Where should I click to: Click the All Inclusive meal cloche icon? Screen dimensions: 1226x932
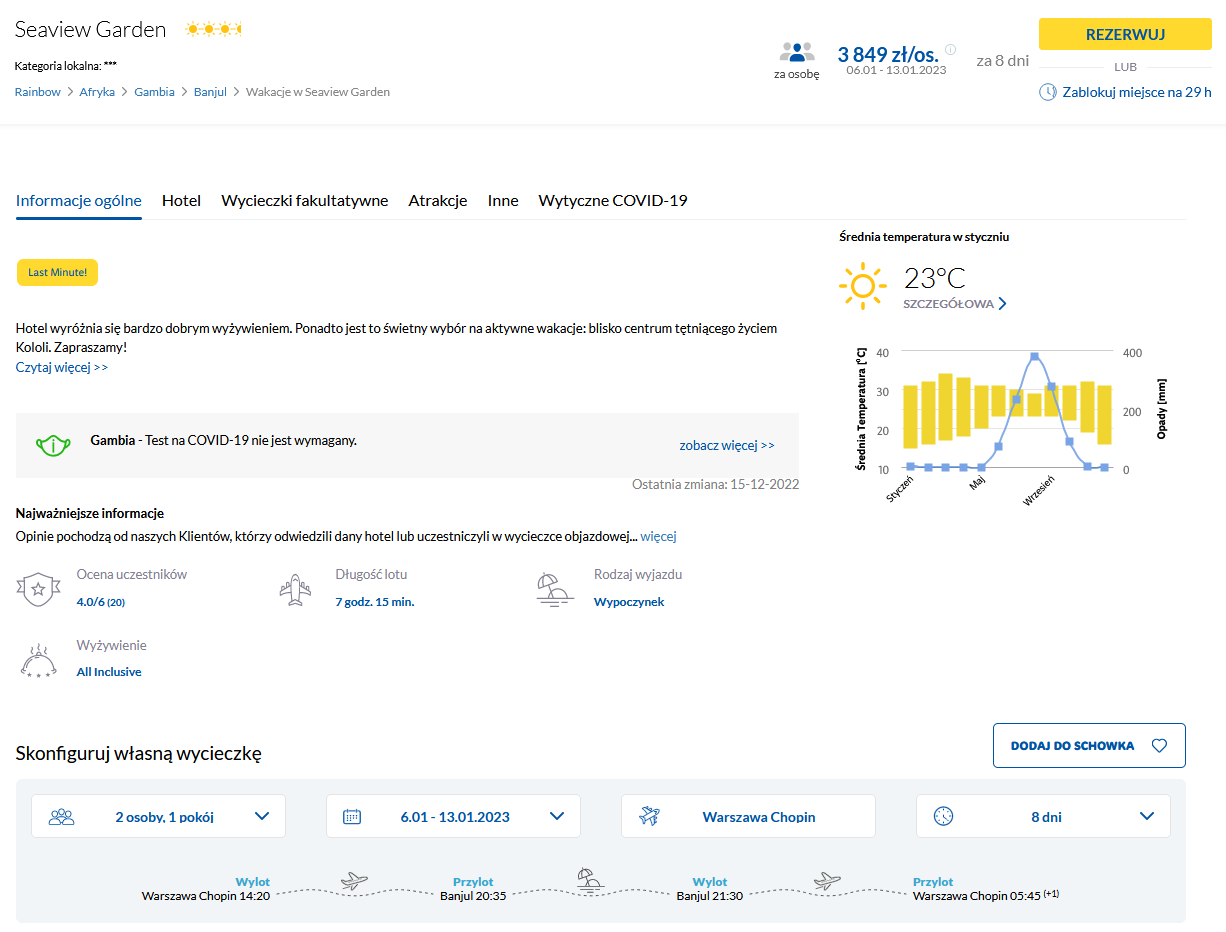pos(37,660)
